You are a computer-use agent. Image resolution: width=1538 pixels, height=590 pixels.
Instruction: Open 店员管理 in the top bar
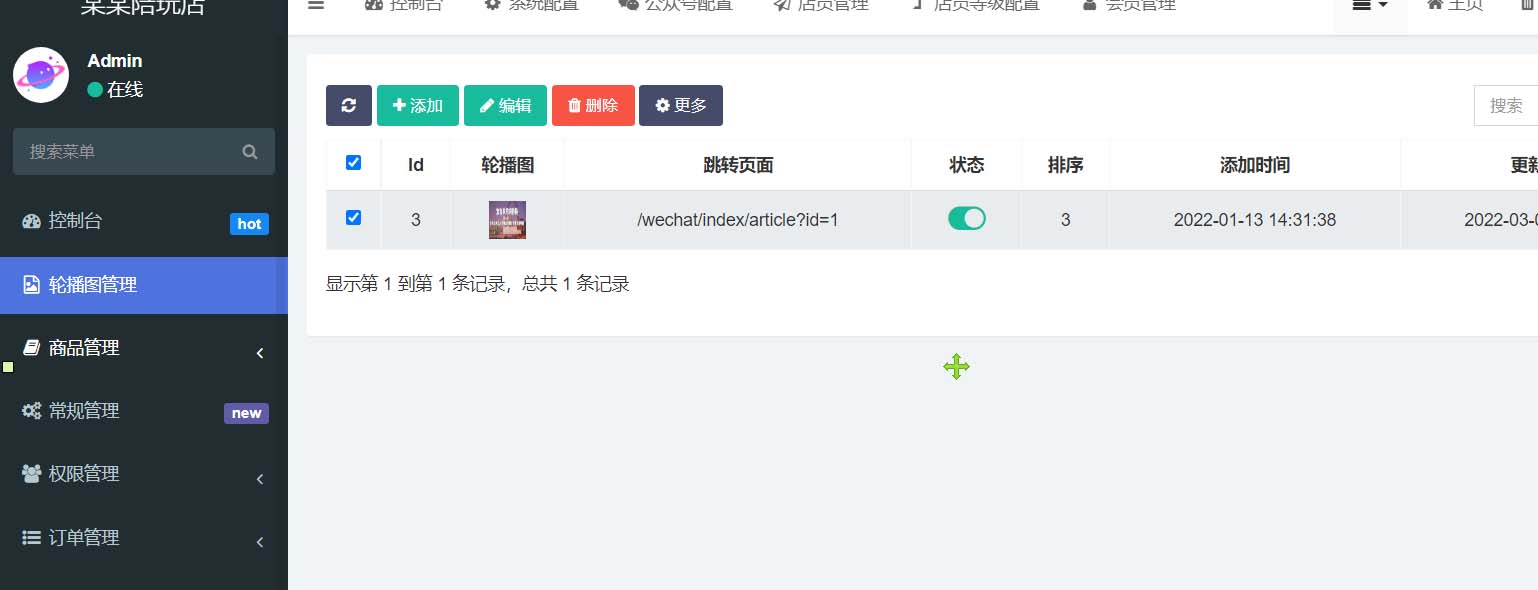coord(820,5)
